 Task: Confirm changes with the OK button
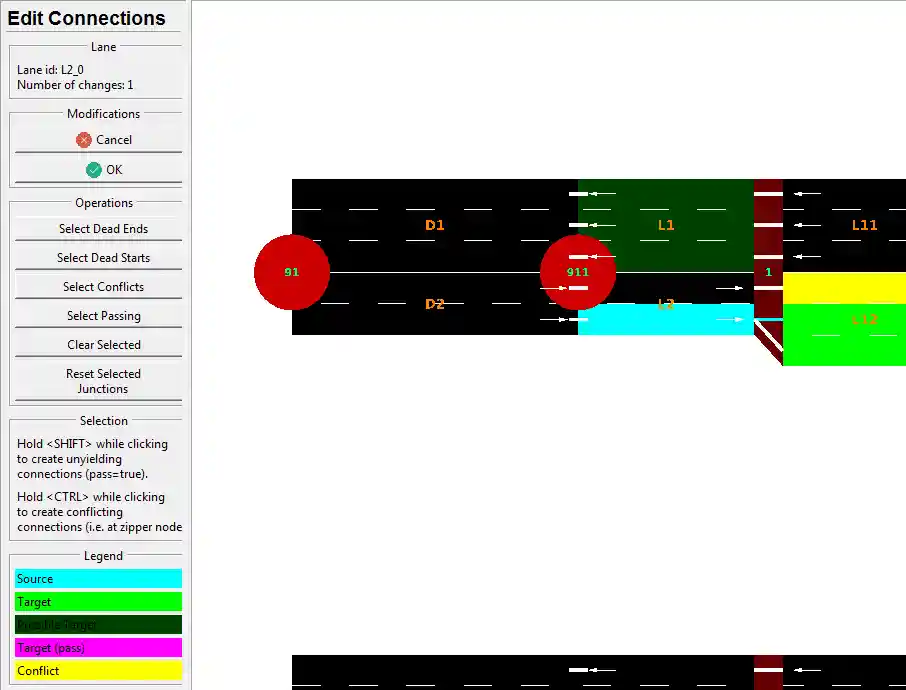point(98,170)
